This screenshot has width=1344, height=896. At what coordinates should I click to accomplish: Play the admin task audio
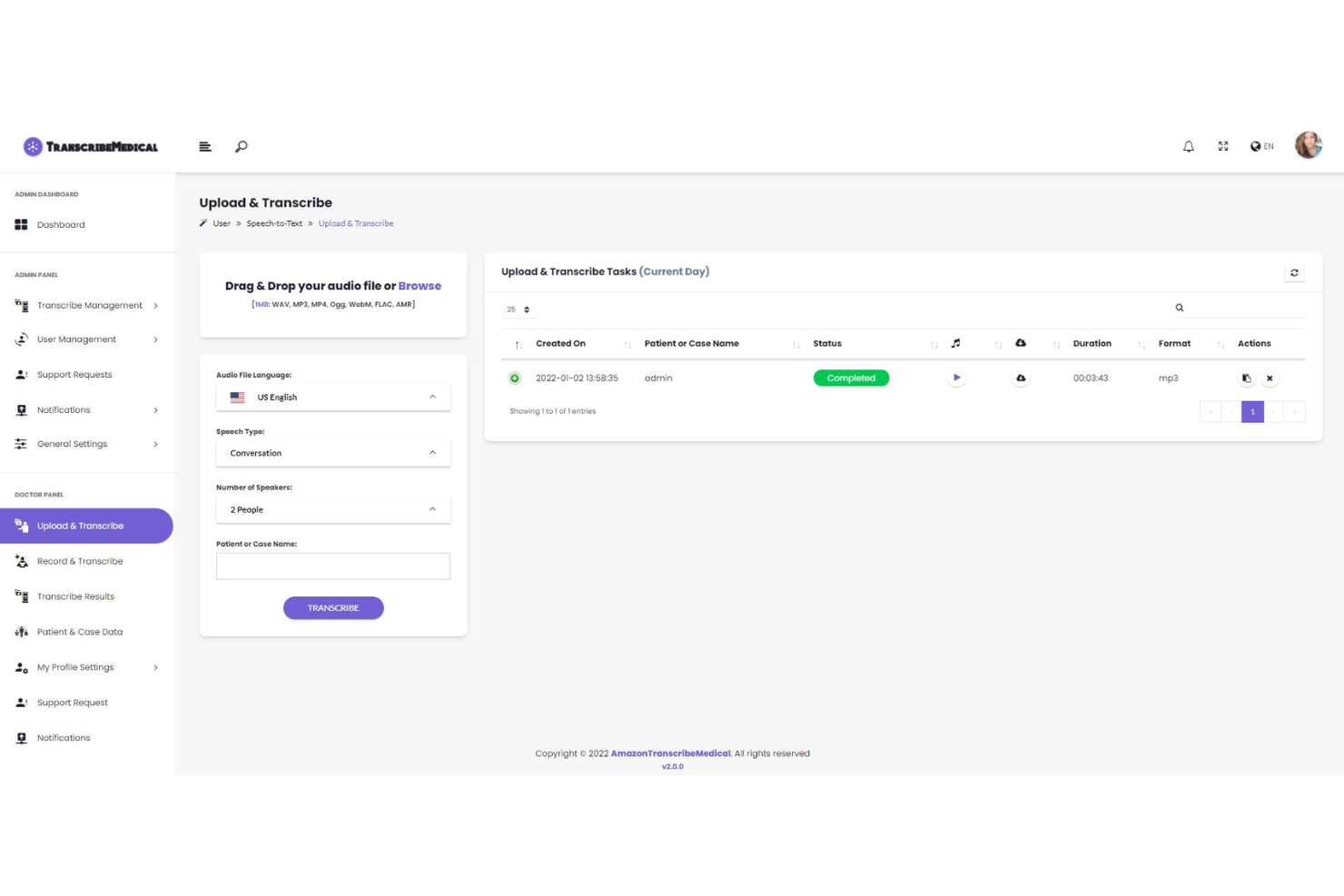click(x=956, y=378)
